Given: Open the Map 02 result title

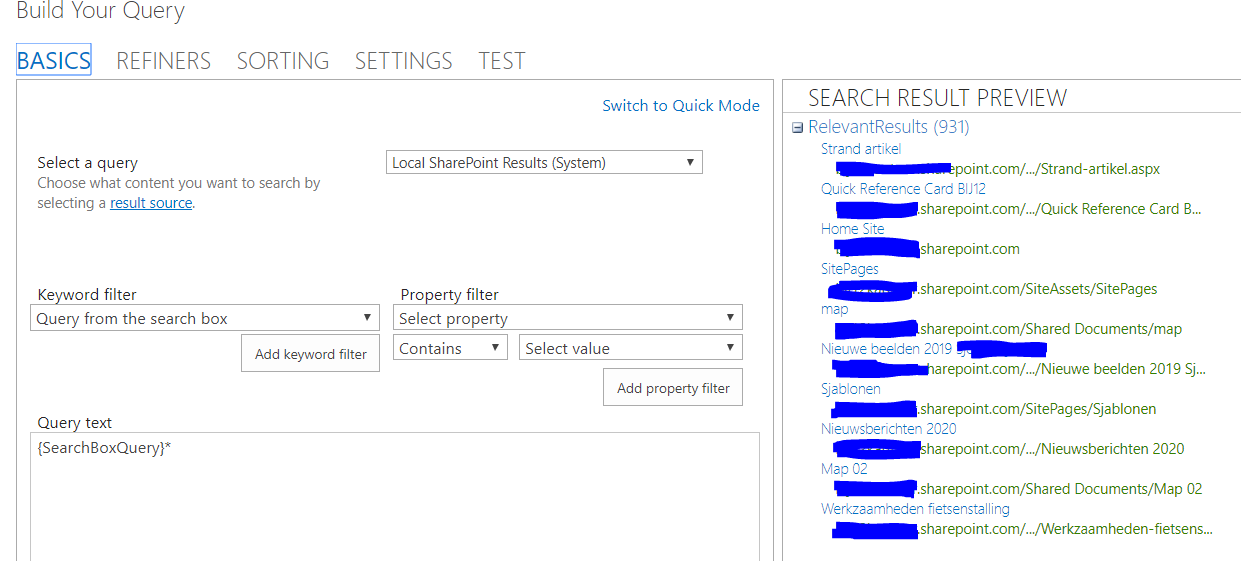Looking at the screenshot, I should coord(844,469).
